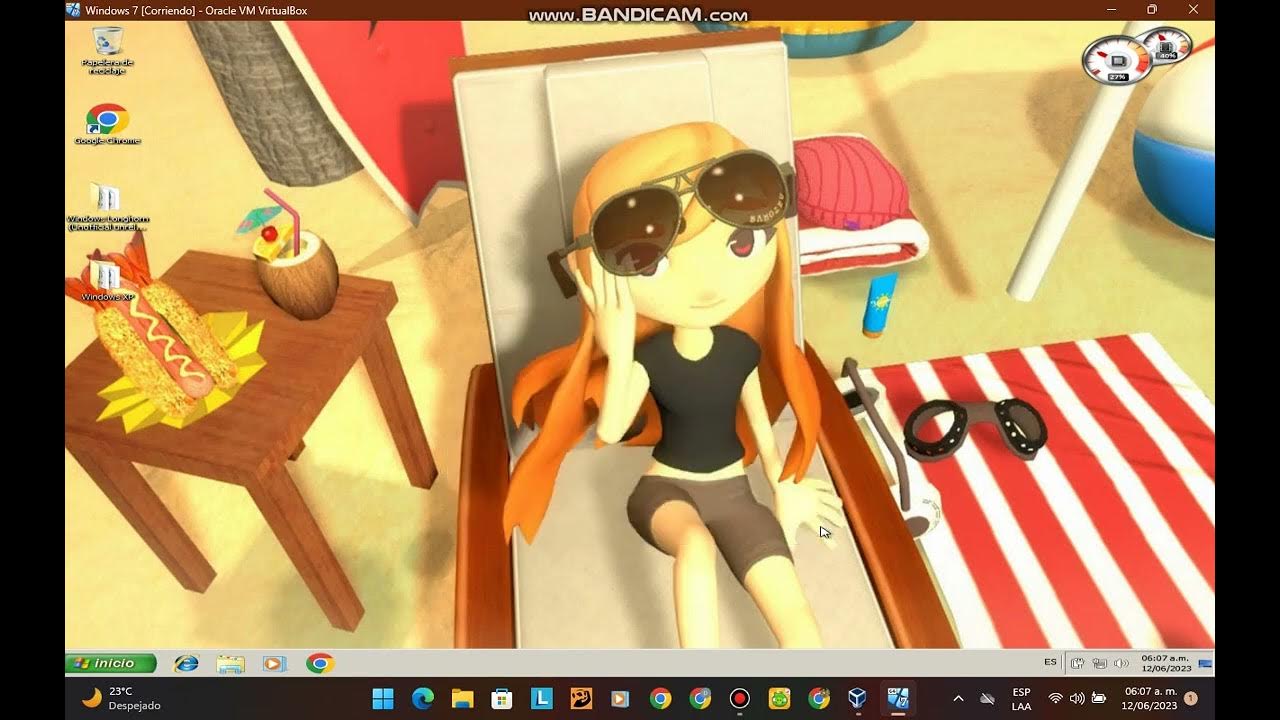Viewport: 1280px width, 720px height.
Task: Launch Microsoft Edge from the host taskbar
Action: (x=423, y=698)
